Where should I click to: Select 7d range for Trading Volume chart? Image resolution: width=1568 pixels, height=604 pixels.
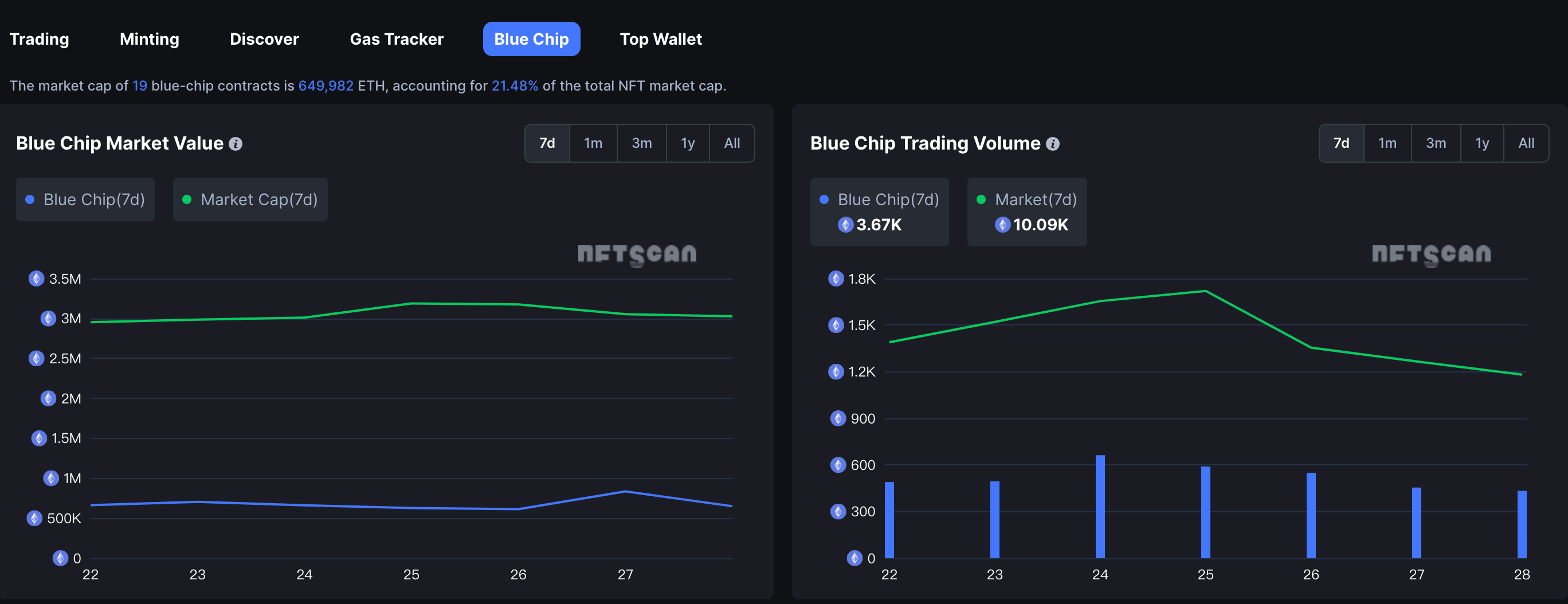coord(1341,143)
